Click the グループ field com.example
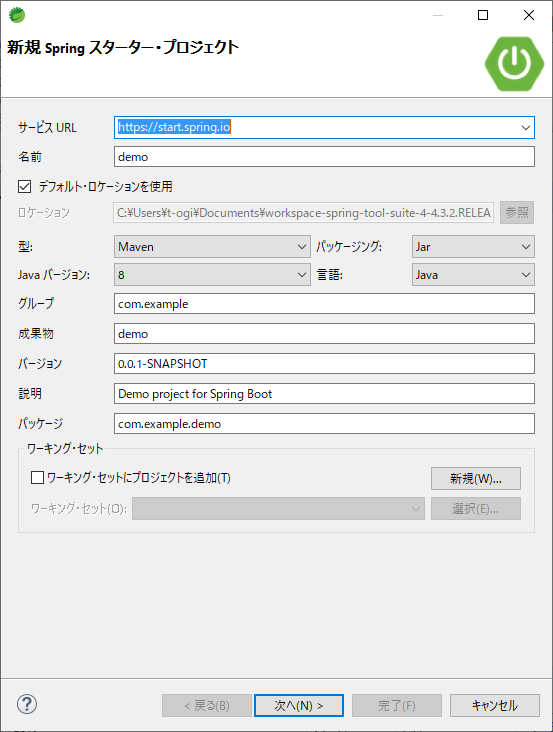 (324, 304)
